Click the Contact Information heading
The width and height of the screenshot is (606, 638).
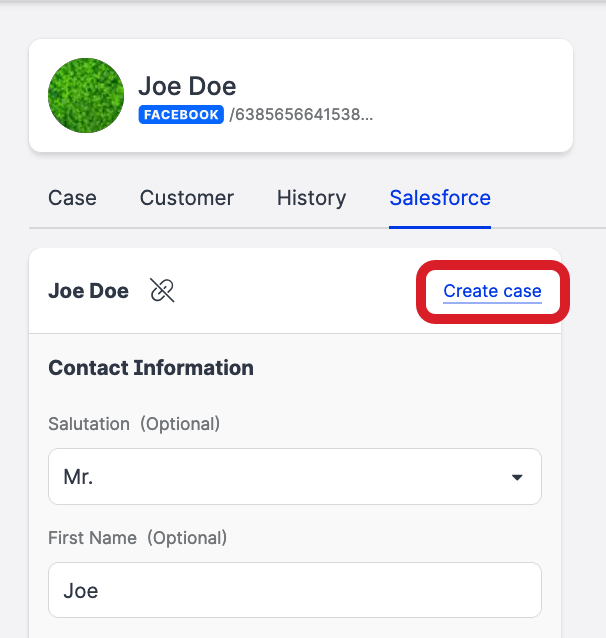[151, 368]
